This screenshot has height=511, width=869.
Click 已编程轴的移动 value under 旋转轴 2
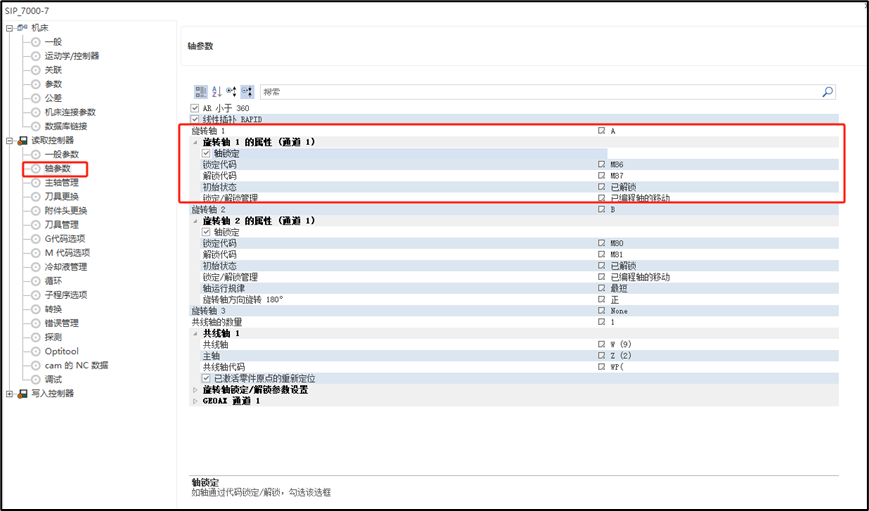(x=640, y=277)
